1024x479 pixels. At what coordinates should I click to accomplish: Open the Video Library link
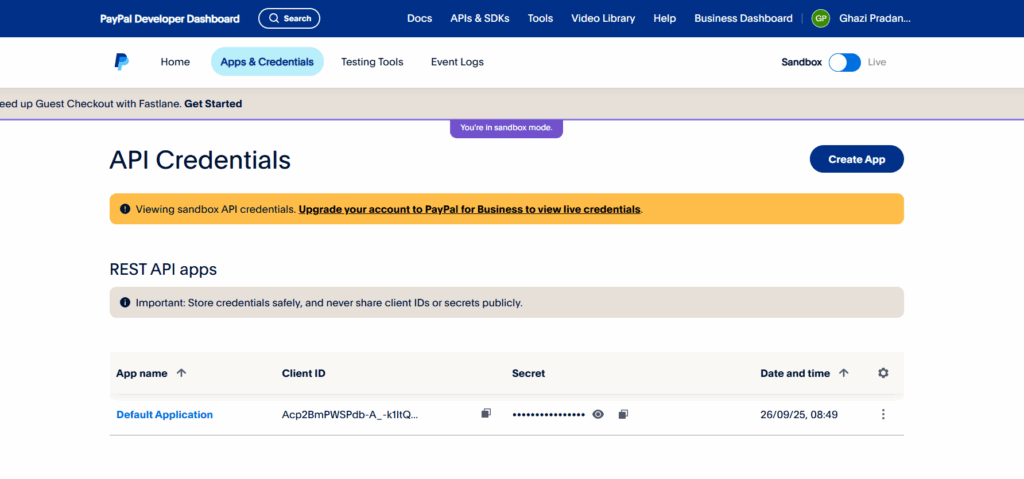(x=603, y=18)
